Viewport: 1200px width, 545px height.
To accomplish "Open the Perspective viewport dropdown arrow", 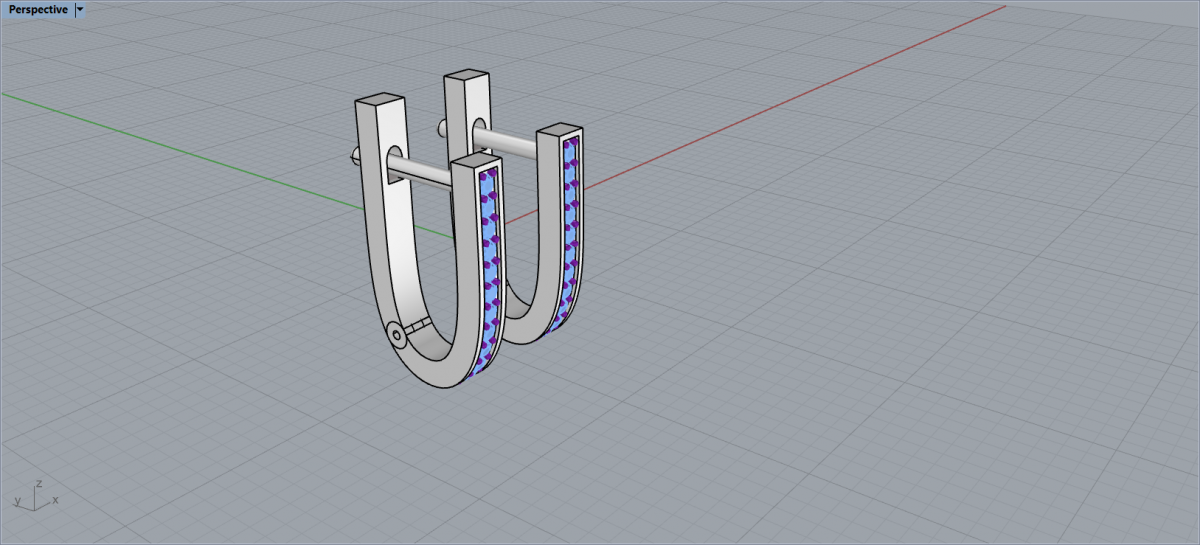I will pyautogui.click(x=80, y=9).
